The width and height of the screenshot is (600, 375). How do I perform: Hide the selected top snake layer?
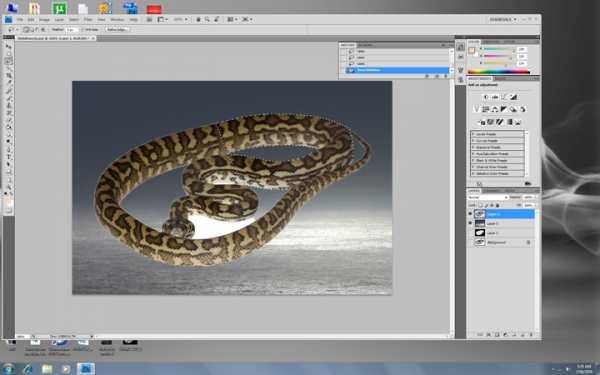[470, 214]
